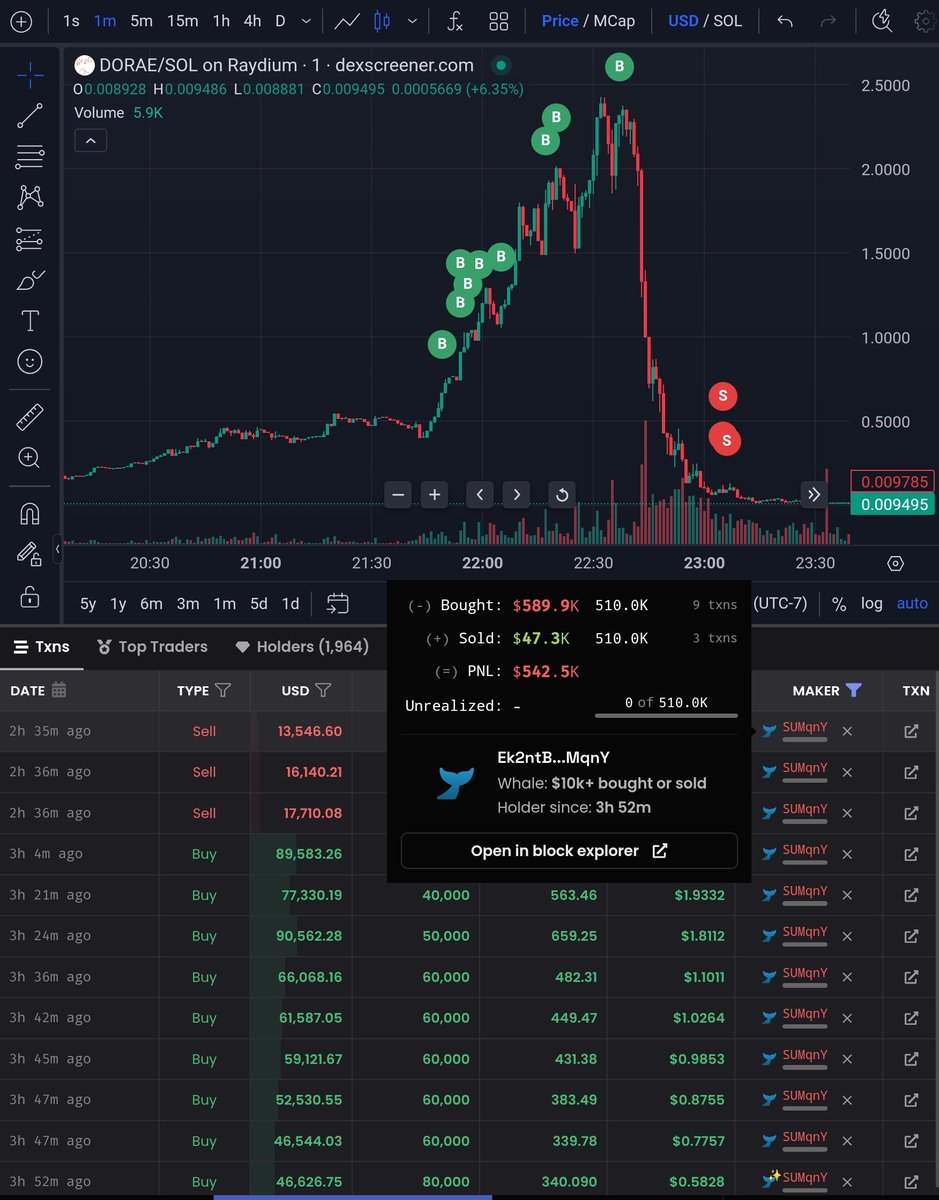The width and height of the screenshot is (939, 1200).
Task: Select the 4h timeframe
Action: pyautogui.click(x=252, y=21)
